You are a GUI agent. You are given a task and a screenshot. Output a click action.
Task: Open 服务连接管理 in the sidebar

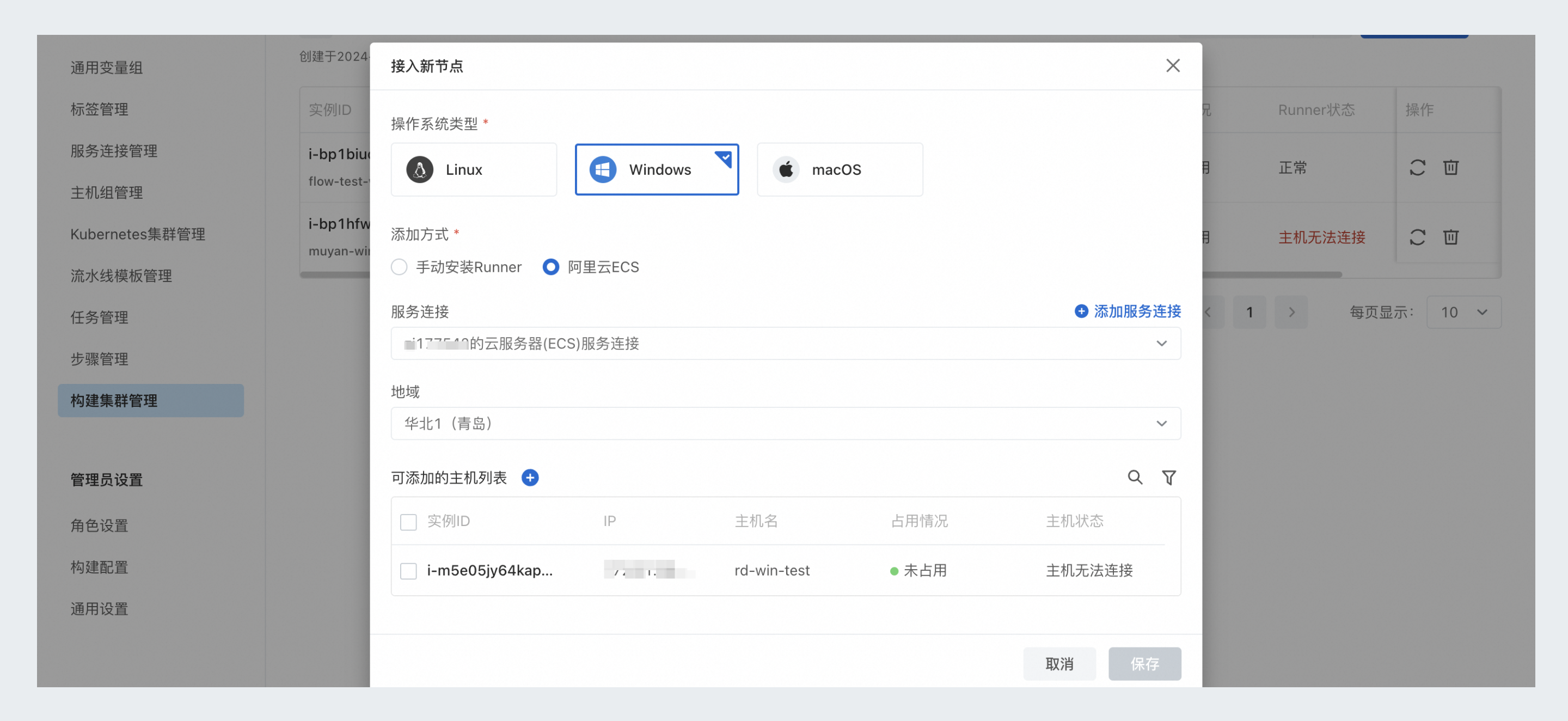[114, 150]
